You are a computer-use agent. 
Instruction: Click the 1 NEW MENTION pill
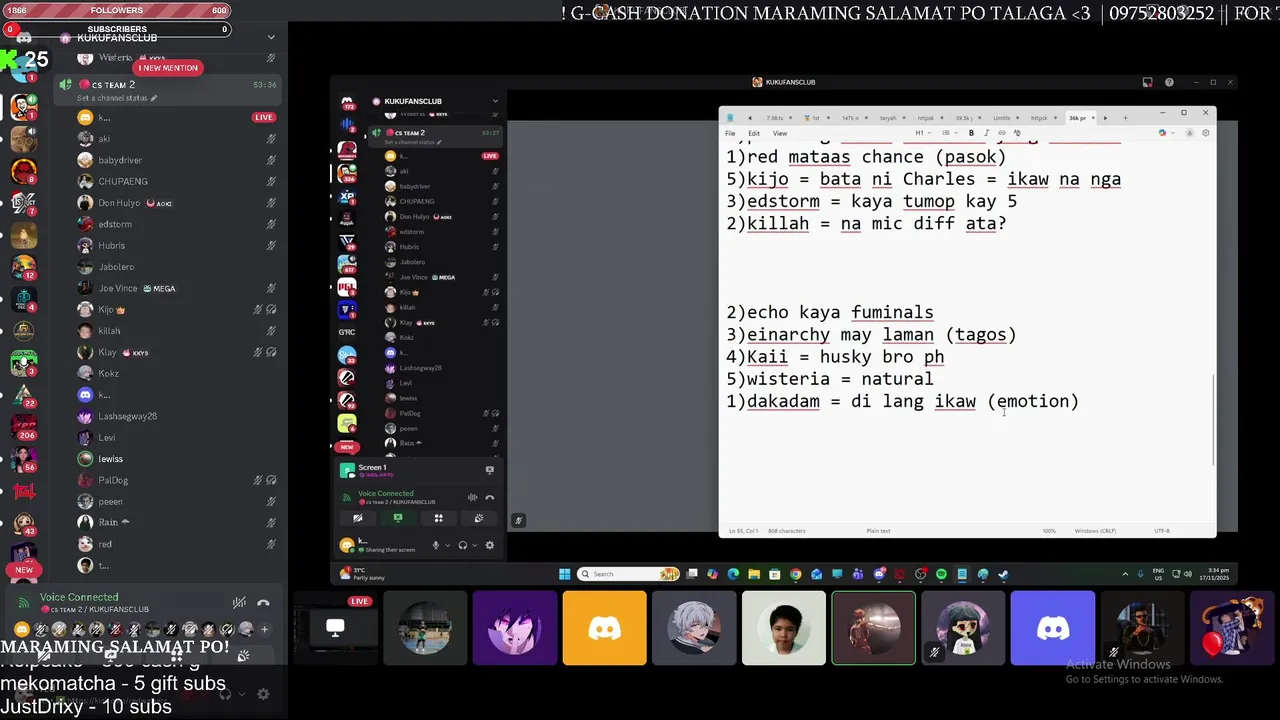click(x=168, y=68)
